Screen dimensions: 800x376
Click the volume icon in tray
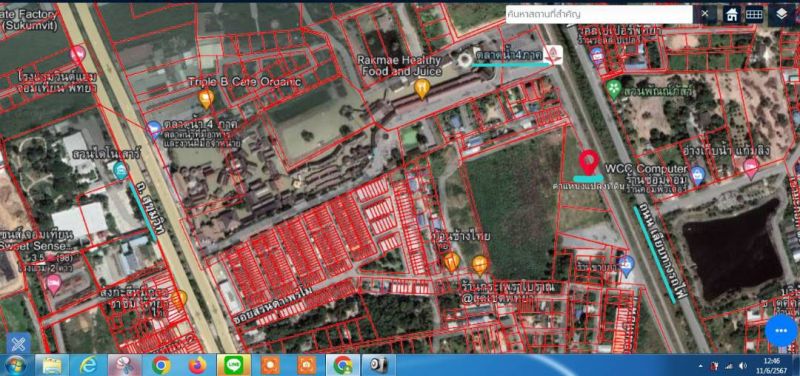pyautogui.click(x=742, y=365)
